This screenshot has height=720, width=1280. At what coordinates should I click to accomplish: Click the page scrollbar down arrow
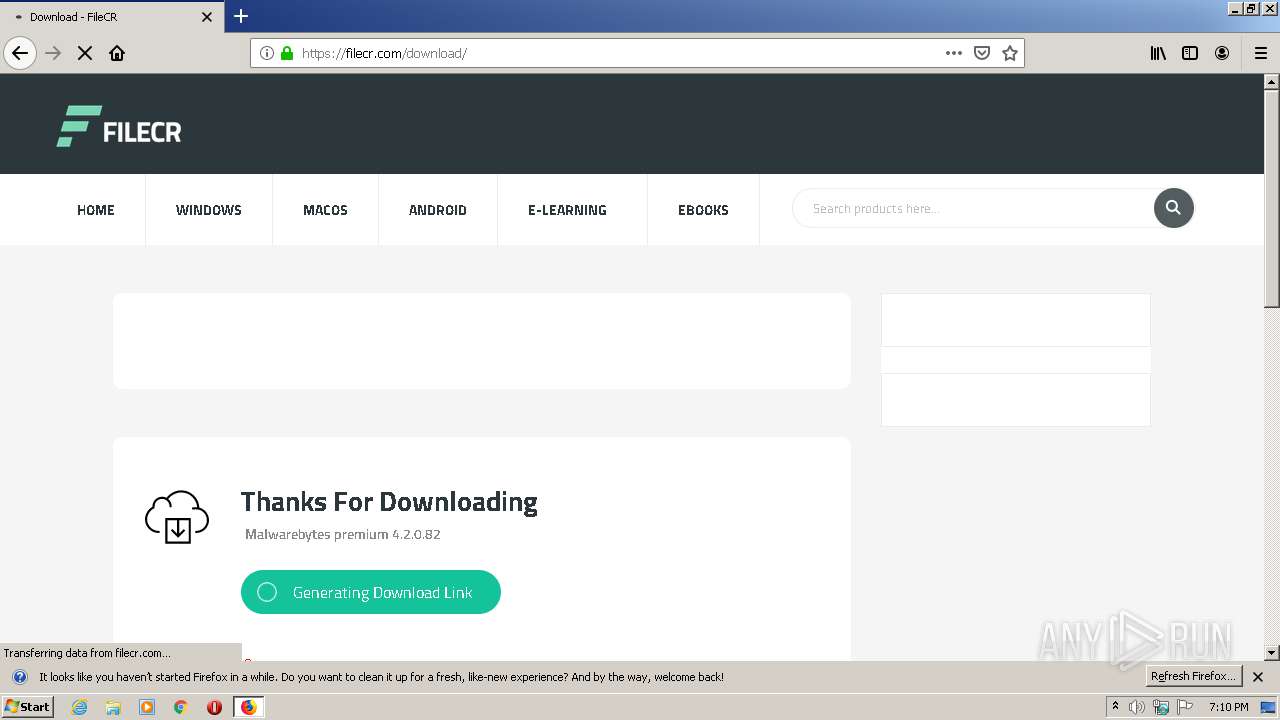1272,653
